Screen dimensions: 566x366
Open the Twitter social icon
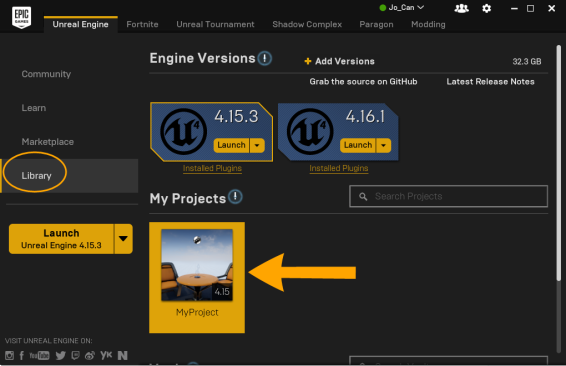coord(61,356)
